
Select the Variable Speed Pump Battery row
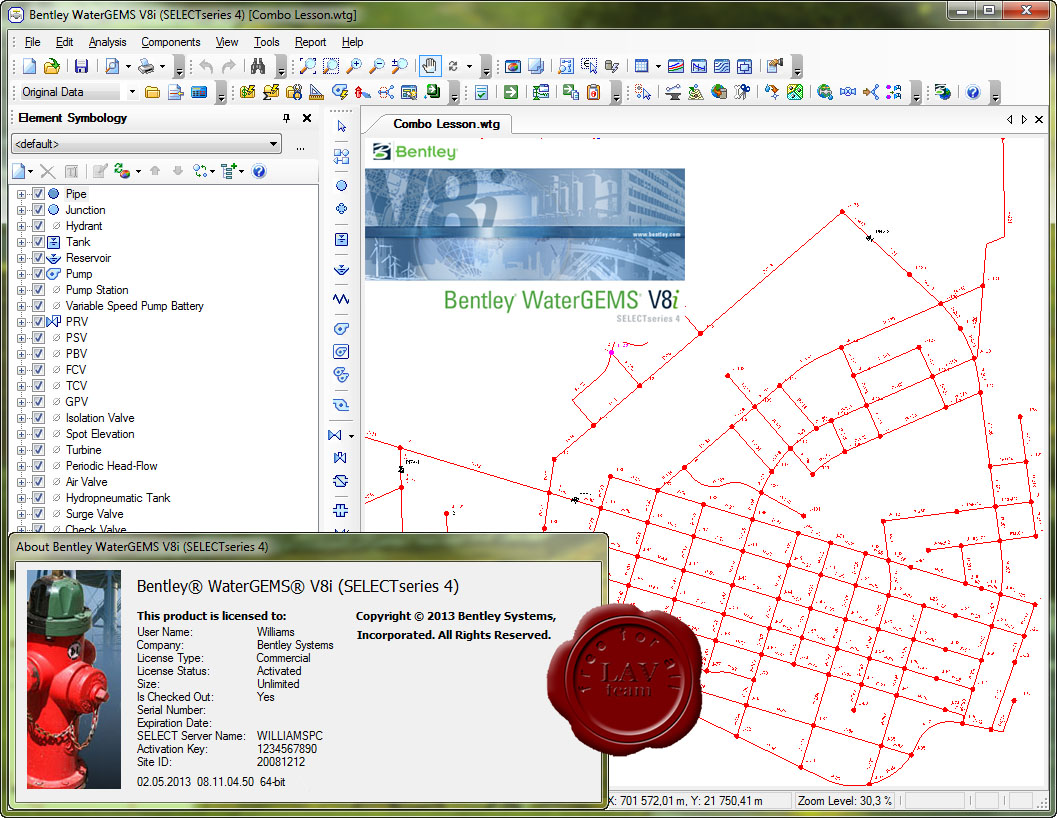134,306
